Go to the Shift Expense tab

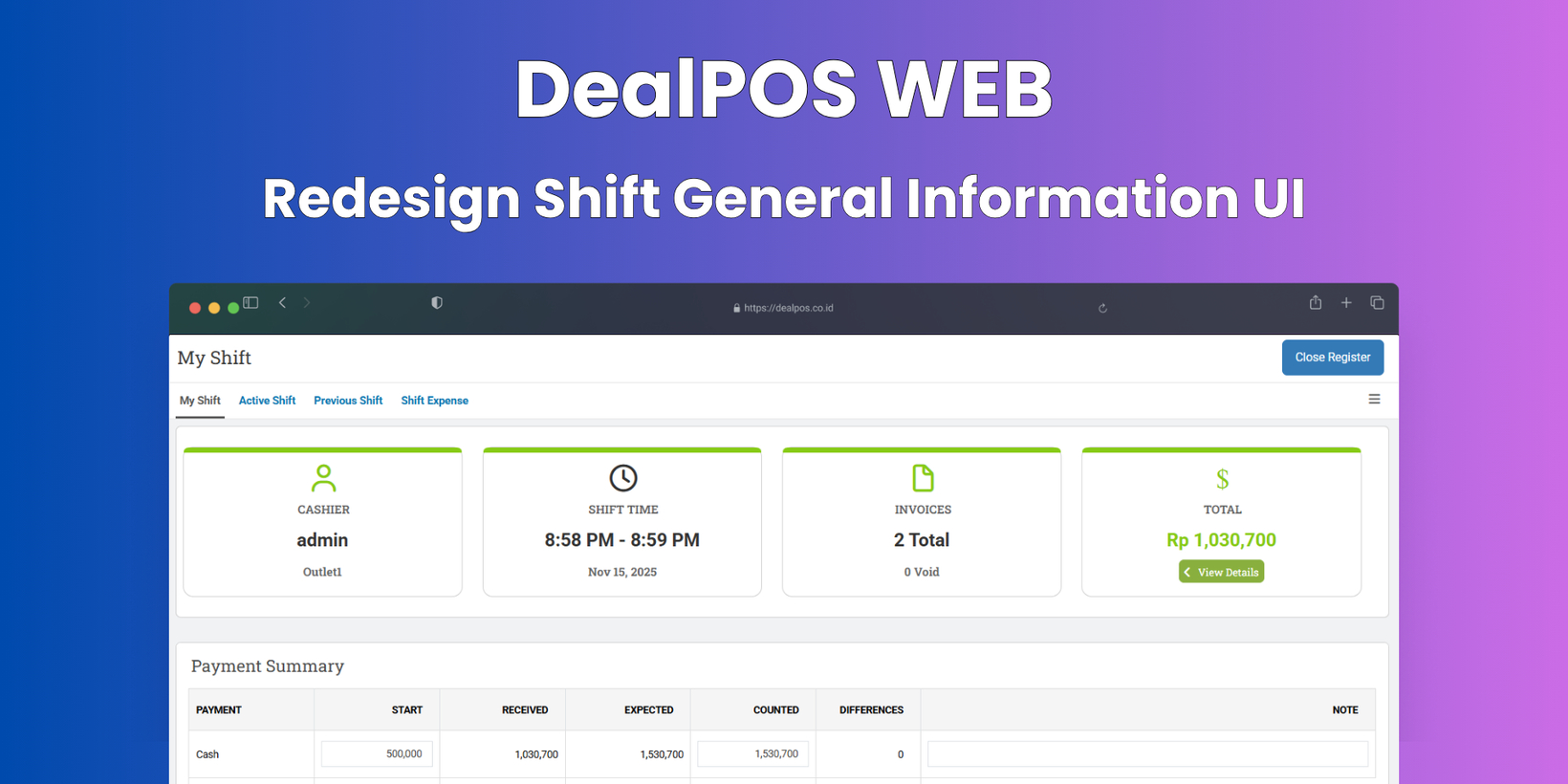tap(434, 401)
